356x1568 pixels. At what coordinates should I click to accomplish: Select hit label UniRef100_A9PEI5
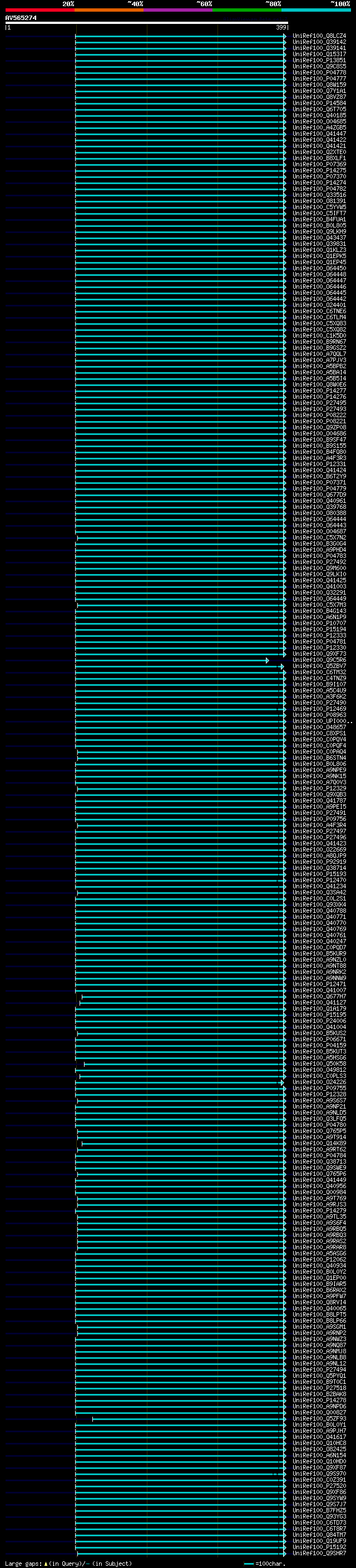319,807
